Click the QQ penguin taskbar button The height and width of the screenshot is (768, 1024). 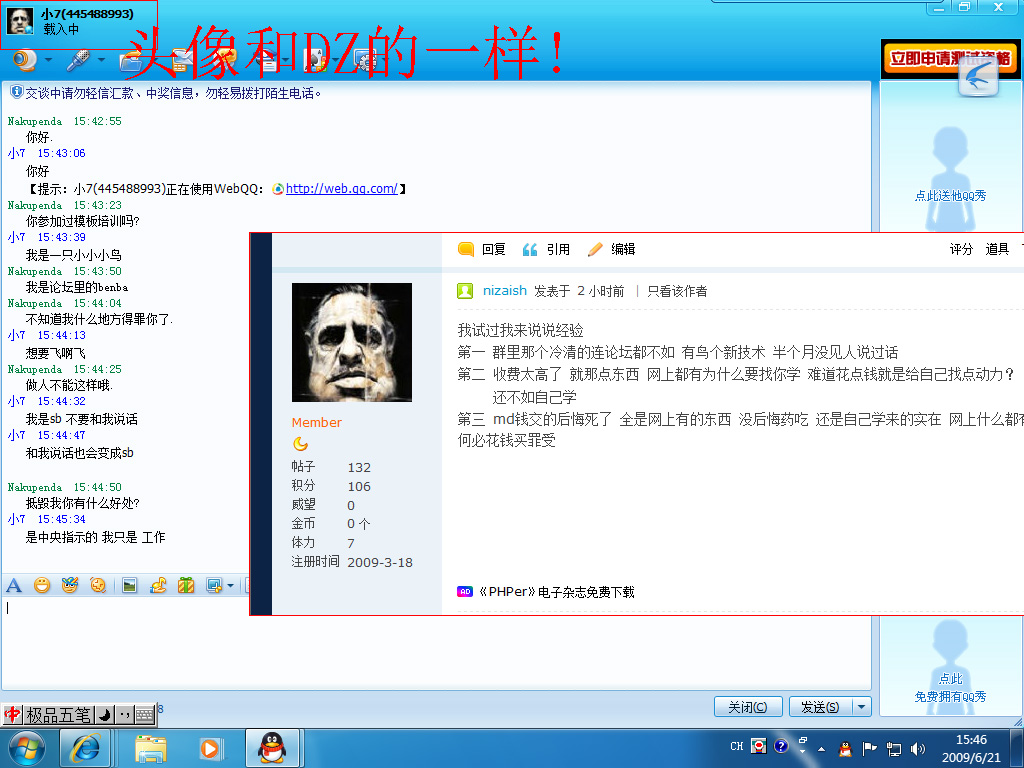click(272, 749)
